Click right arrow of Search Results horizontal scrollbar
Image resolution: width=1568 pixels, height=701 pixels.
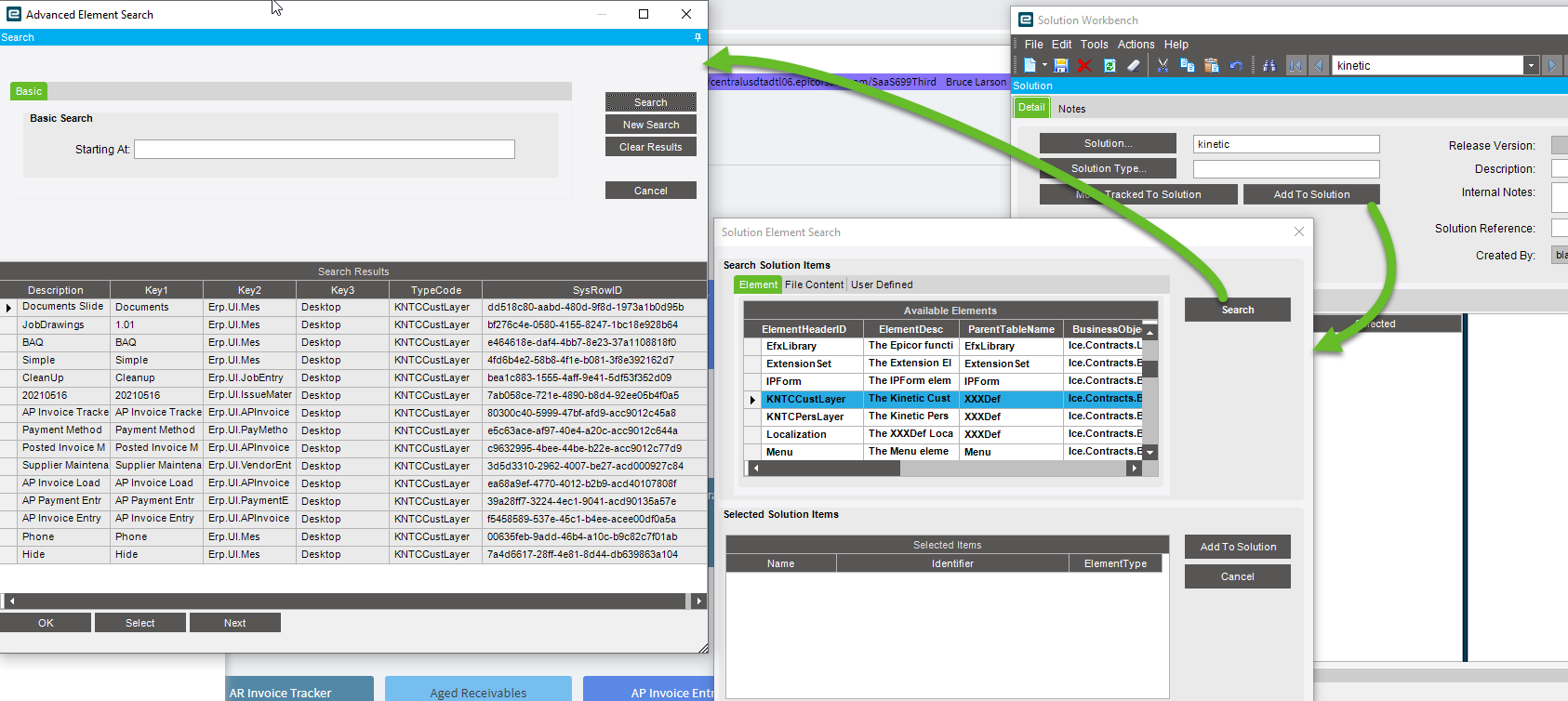[699, 601]
